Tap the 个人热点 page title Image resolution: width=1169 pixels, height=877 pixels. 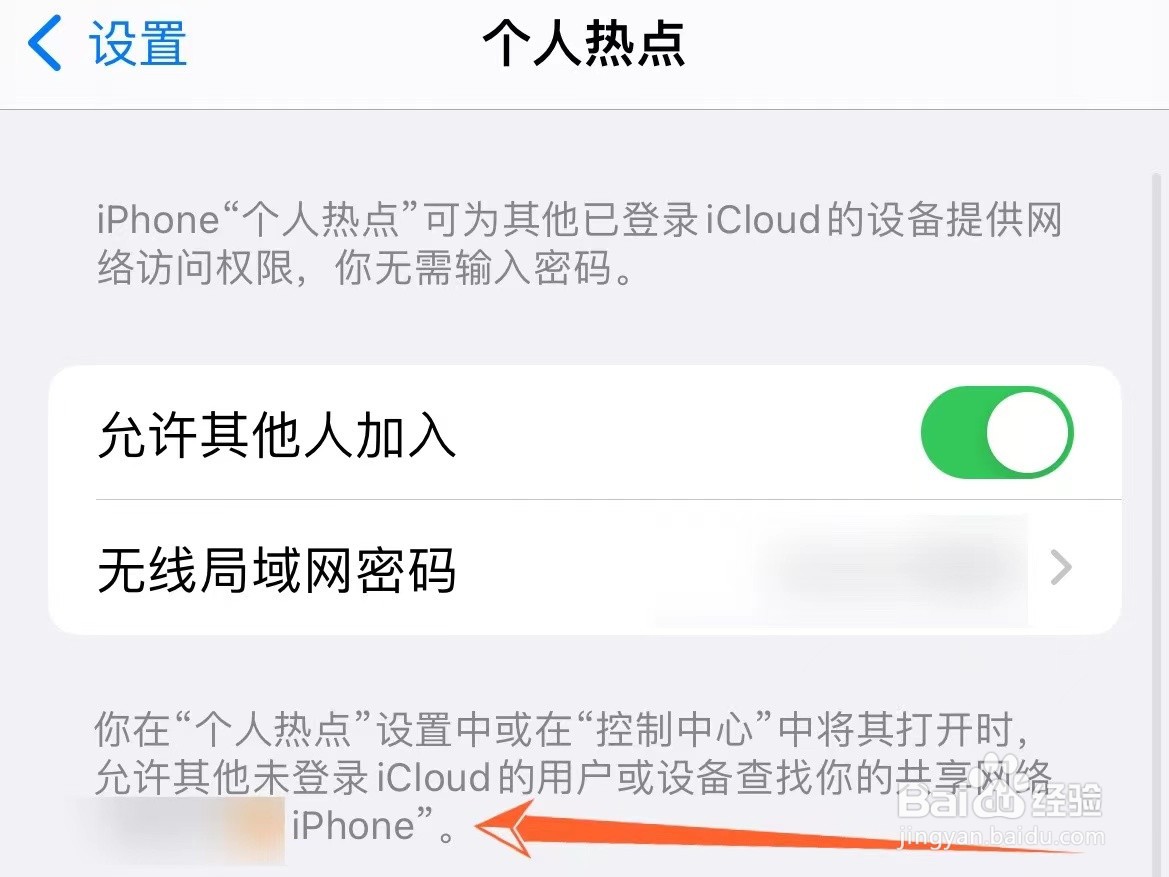pyautogui.click(x=584, y=44)
